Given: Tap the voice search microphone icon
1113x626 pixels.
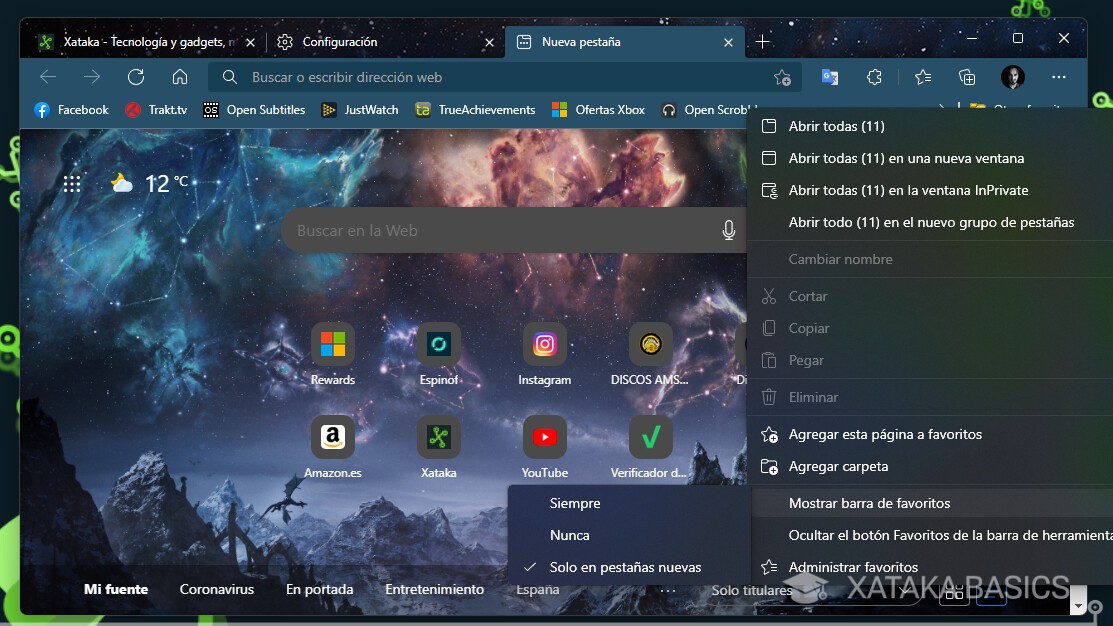Looking at the screenshot, I should (729, 230).
